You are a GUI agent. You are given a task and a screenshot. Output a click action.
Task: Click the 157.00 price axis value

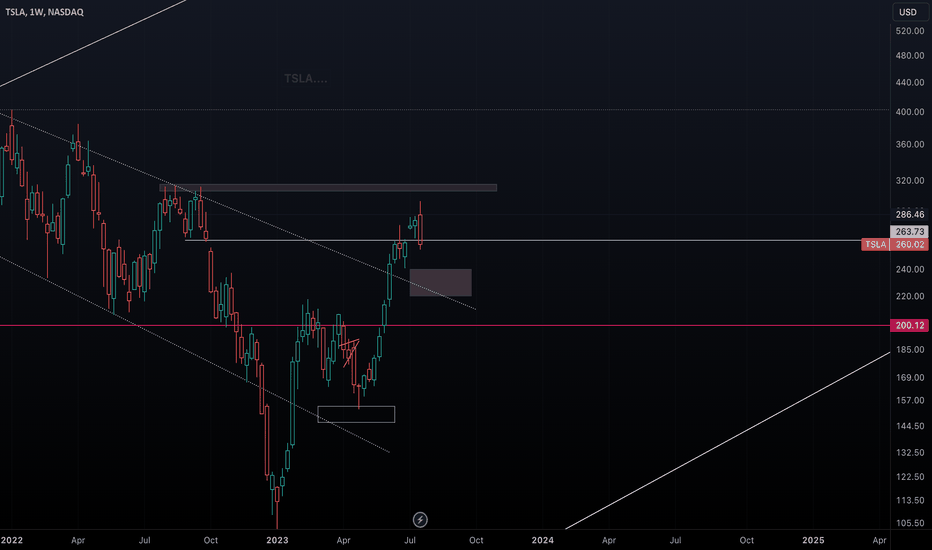pyautogui.click(x=909, y=401)
